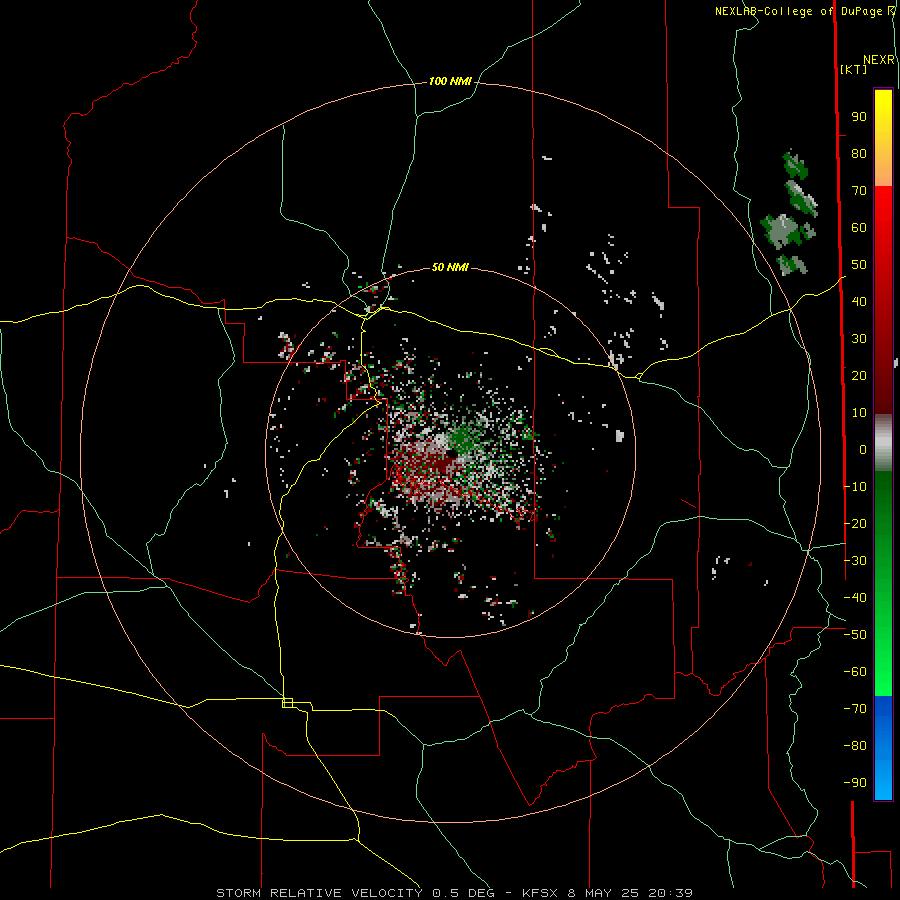The image size is (900, 900).
Task: Click the -50 value on velocity scale
Action: [855, 635]
